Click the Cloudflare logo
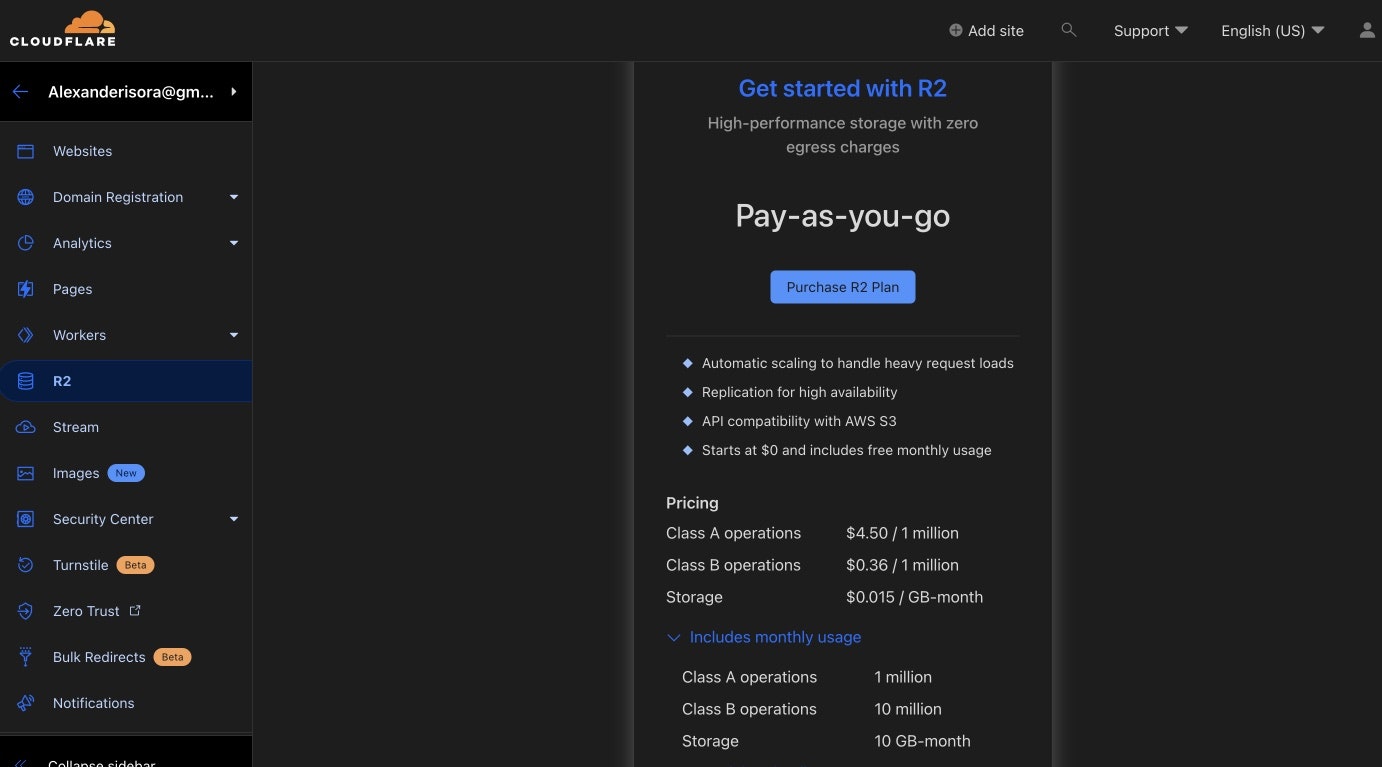 (63, 28)
